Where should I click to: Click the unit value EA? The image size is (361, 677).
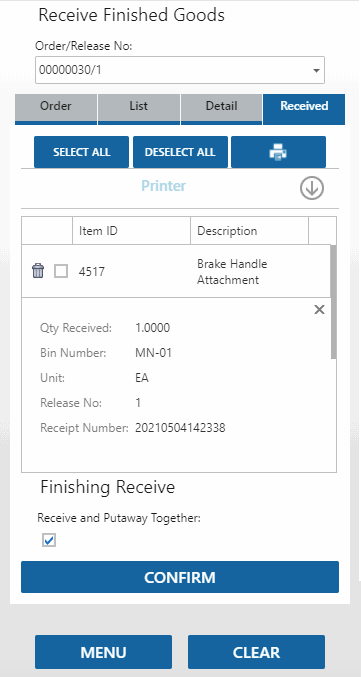pos(142,378)
